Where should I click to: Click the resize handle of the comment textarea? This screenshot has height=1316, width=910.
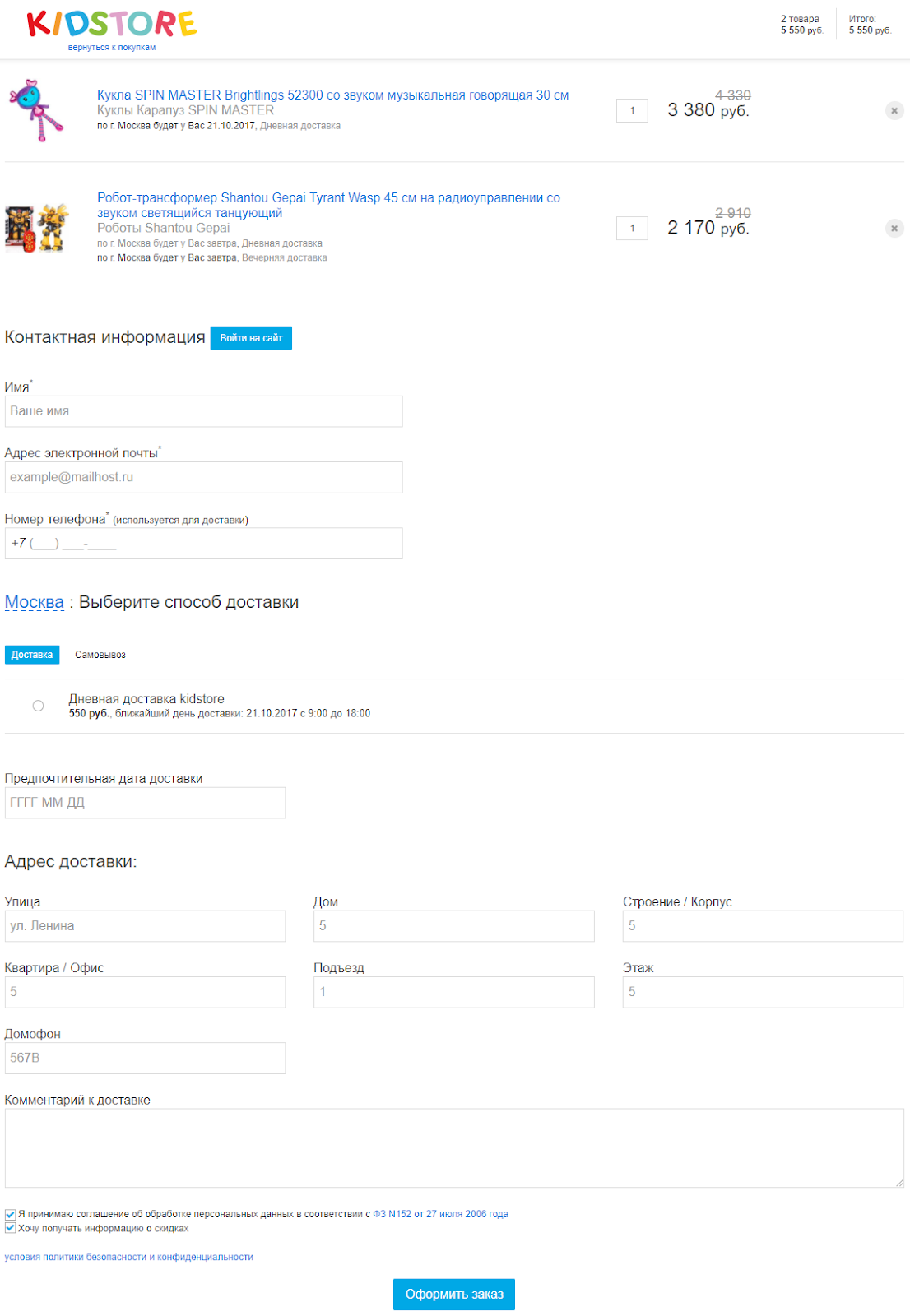click(x=898, y=1182)
